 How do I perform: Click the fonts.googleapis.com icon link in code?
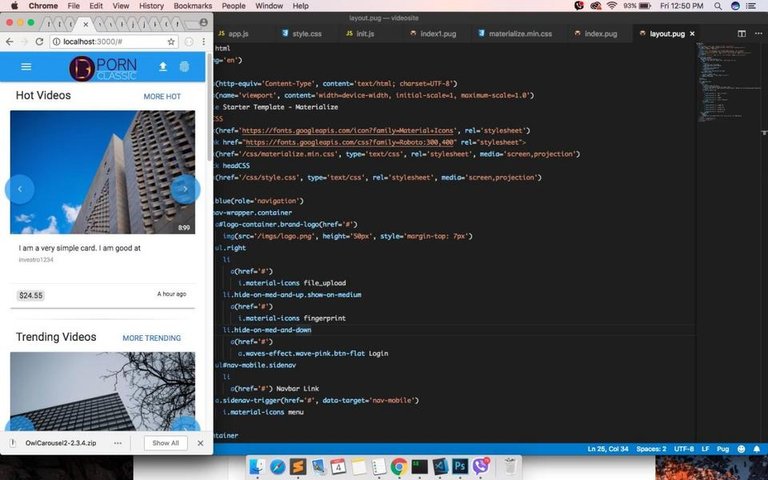pyautogui.click(x=348, y=131)
